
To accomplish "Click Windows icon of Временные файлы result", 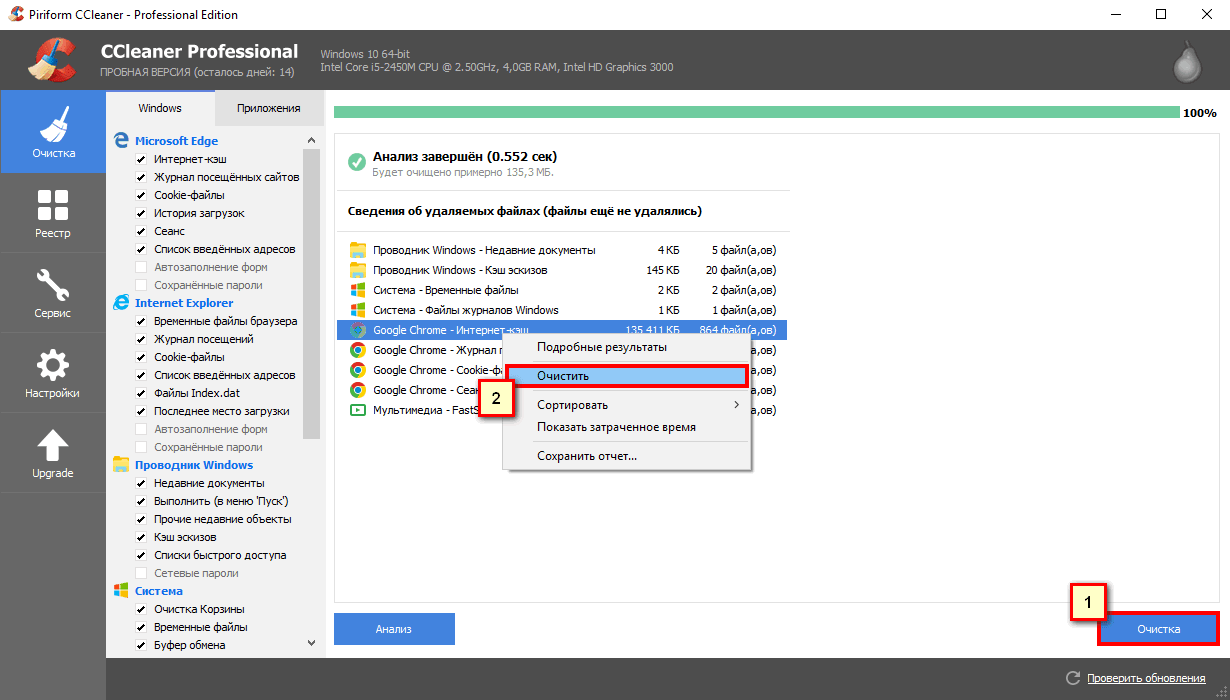I will [x=357, y=290].
